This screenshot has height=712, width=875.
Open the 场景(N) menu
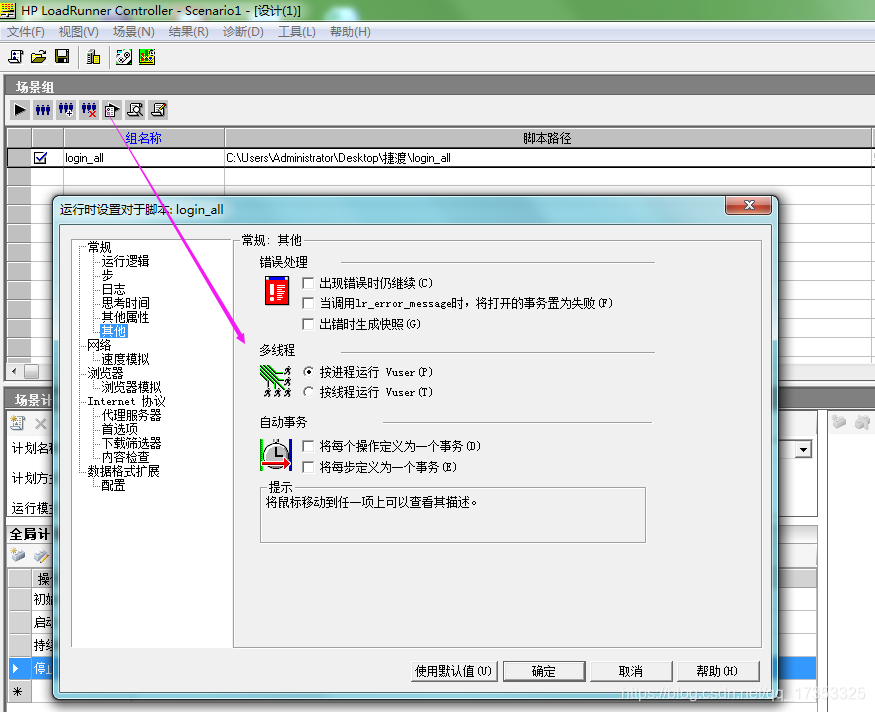pyautogui.click(x=133, y=32)
